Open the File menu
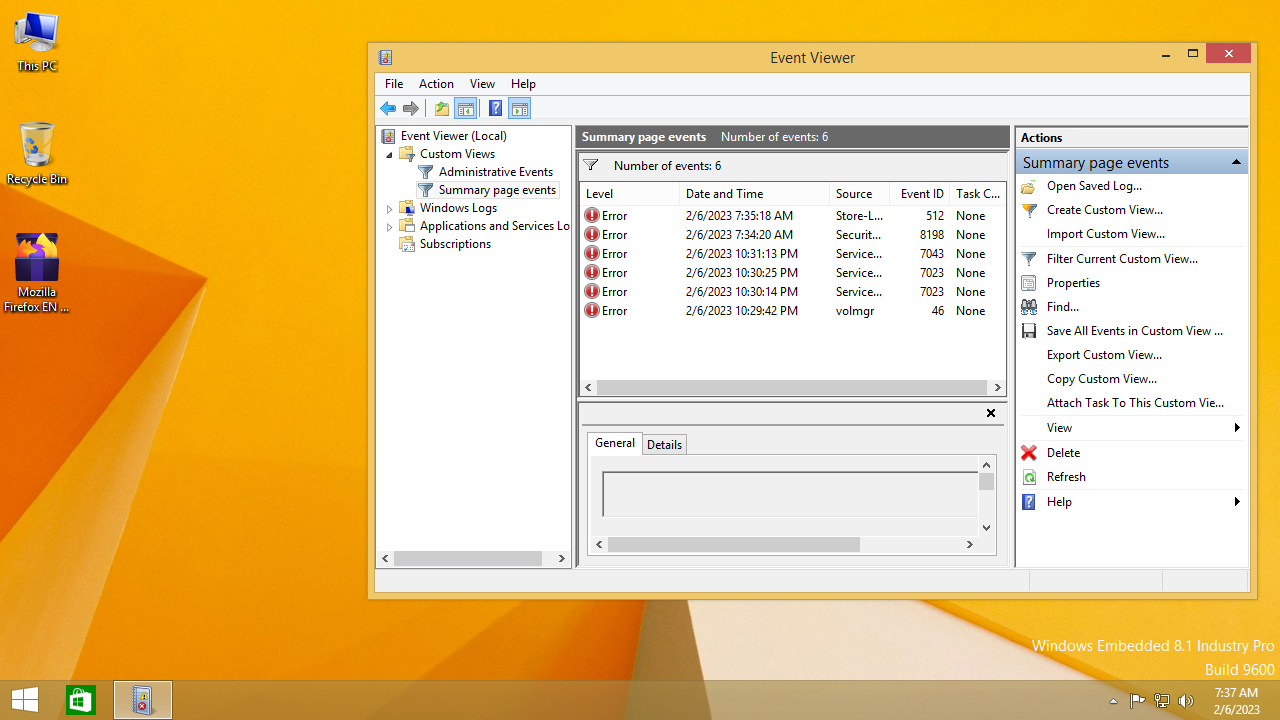Viewport: 1280px width, 720px height. pos(394,84)
